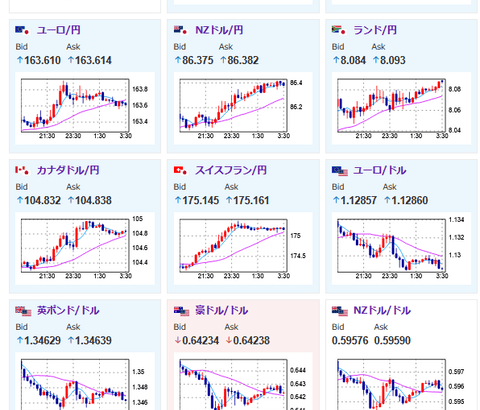Click the Euro/Yen flag icon
Screen dimensions: 480x410
point(22,30)
